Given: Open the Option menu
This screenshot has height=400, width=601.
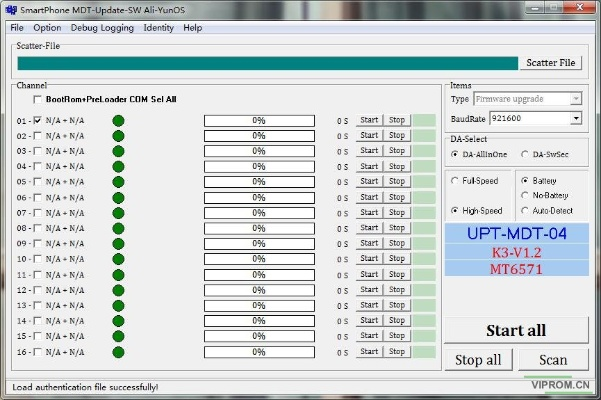Looking at the screenshot, I should [x=47, y=28].
